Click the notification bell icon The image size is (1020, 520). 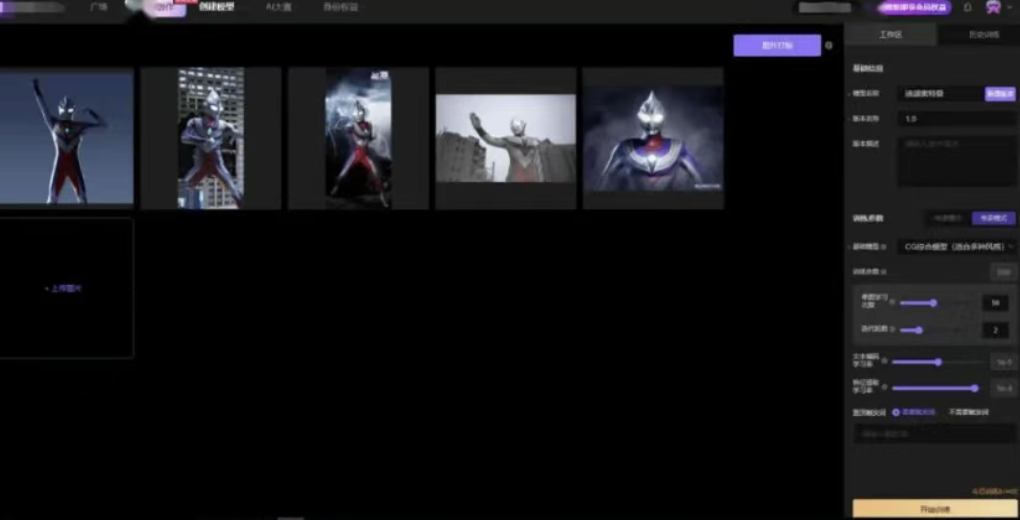click(967, 7)
